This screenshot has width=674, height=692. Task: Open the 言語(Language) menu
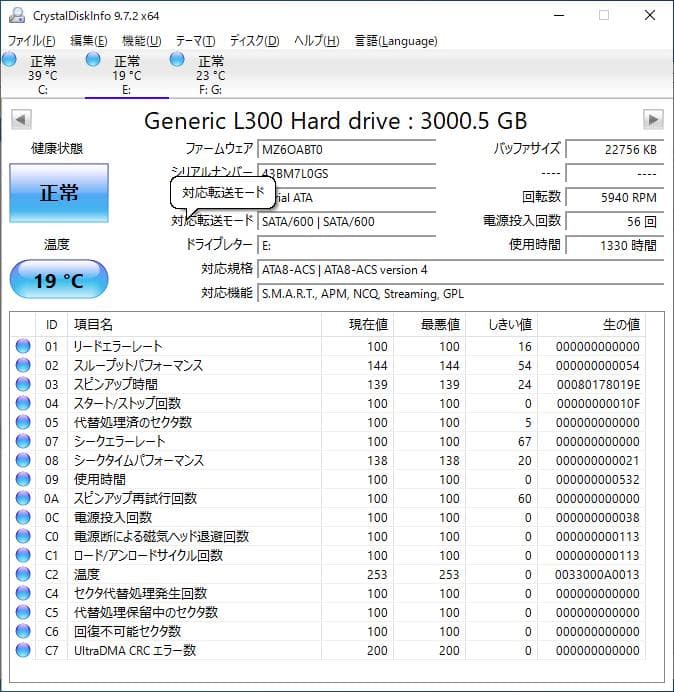pos(396,41)
